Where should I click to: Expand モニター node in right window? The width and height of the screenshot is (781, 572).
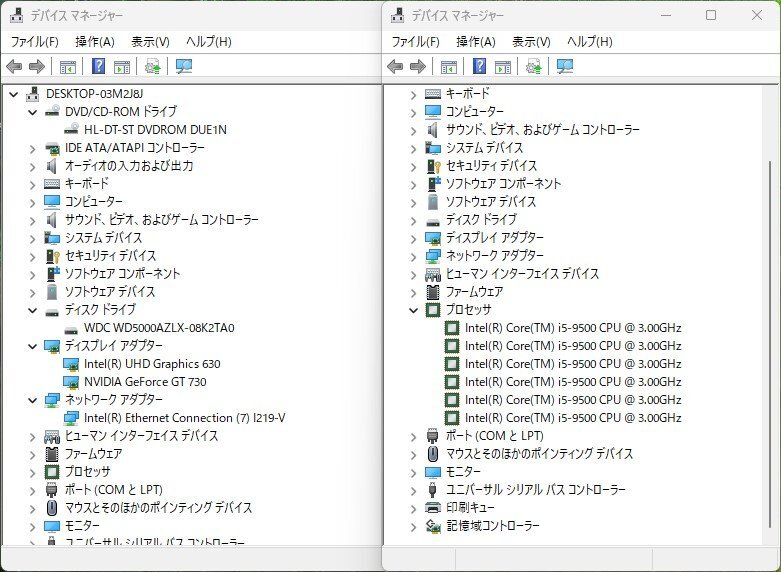[x=413, y=472]
